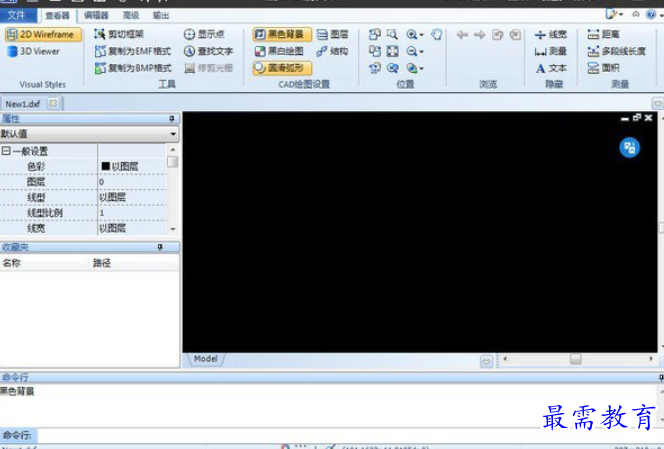Click 复制为BMP格式 copy tool
The width and height of the screenshot is (664, 449).
click(x=133, y=68)
